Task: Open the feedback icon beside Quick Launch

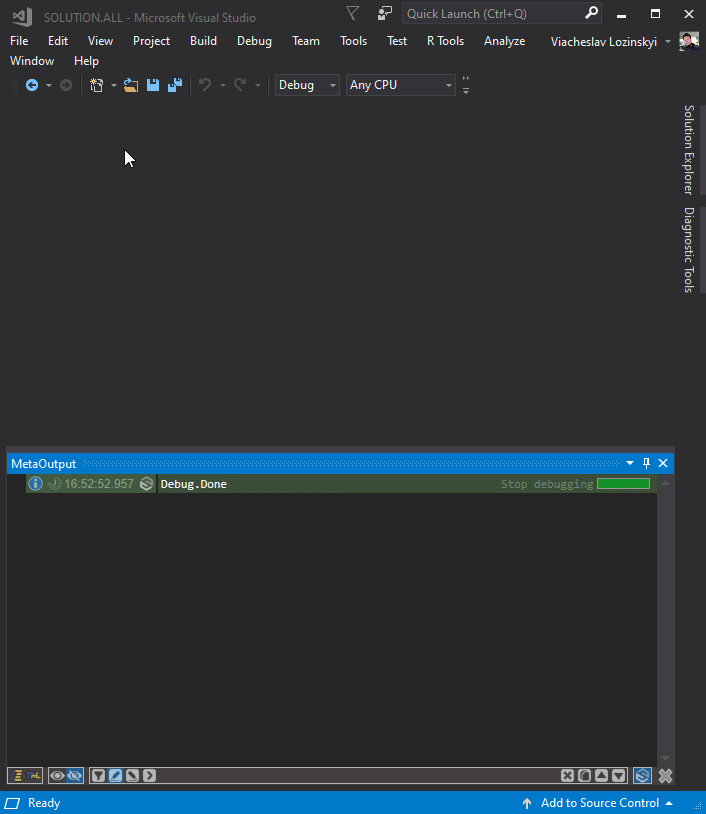Action: 385,14
